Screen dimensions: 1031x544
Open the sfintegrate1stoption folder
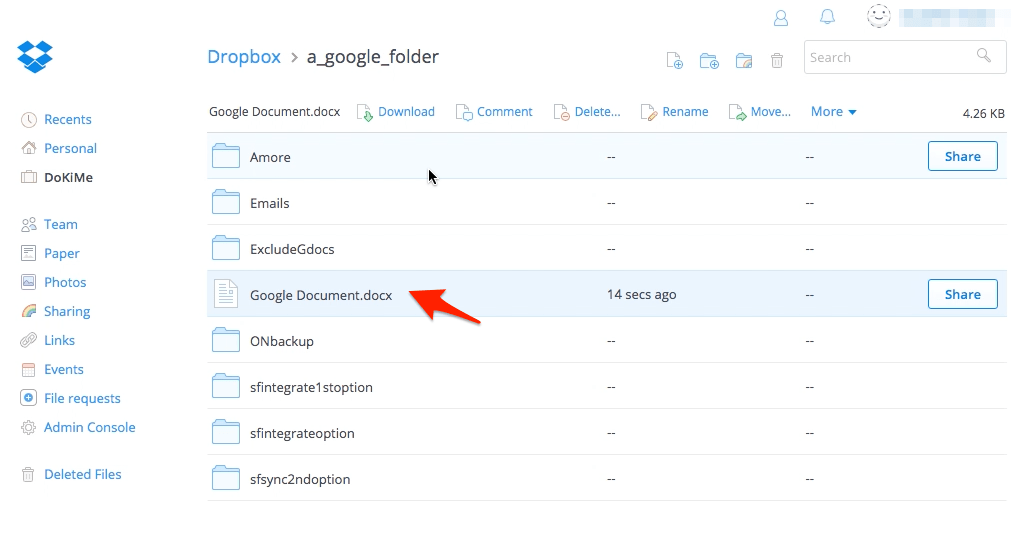click(311, 388)
